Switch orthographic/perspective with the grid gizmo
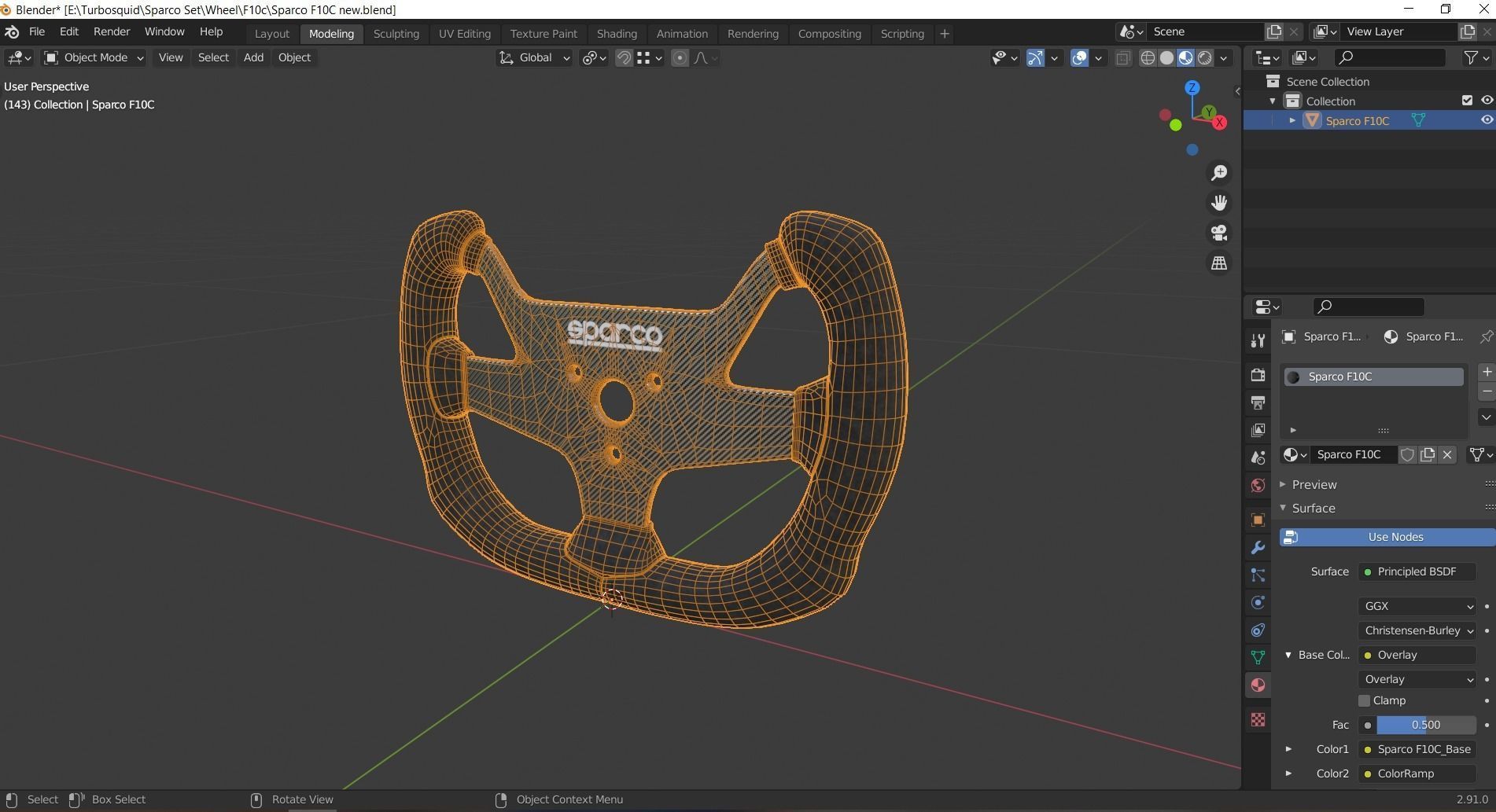The image size is (1496, 812). tap(1219, 263)
